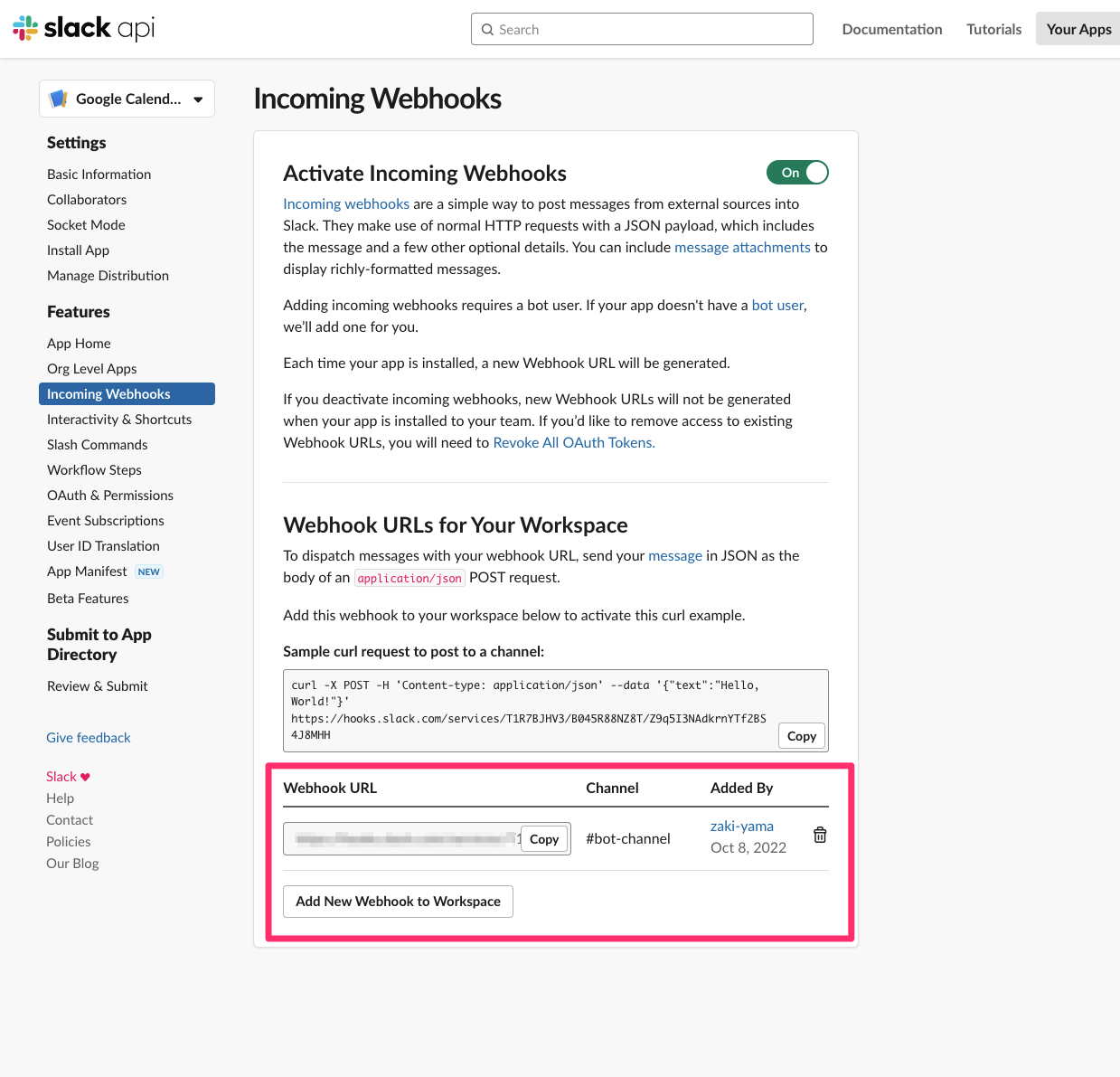Open the Contact link
The image size is (1120, 1077).
point(70,819)
